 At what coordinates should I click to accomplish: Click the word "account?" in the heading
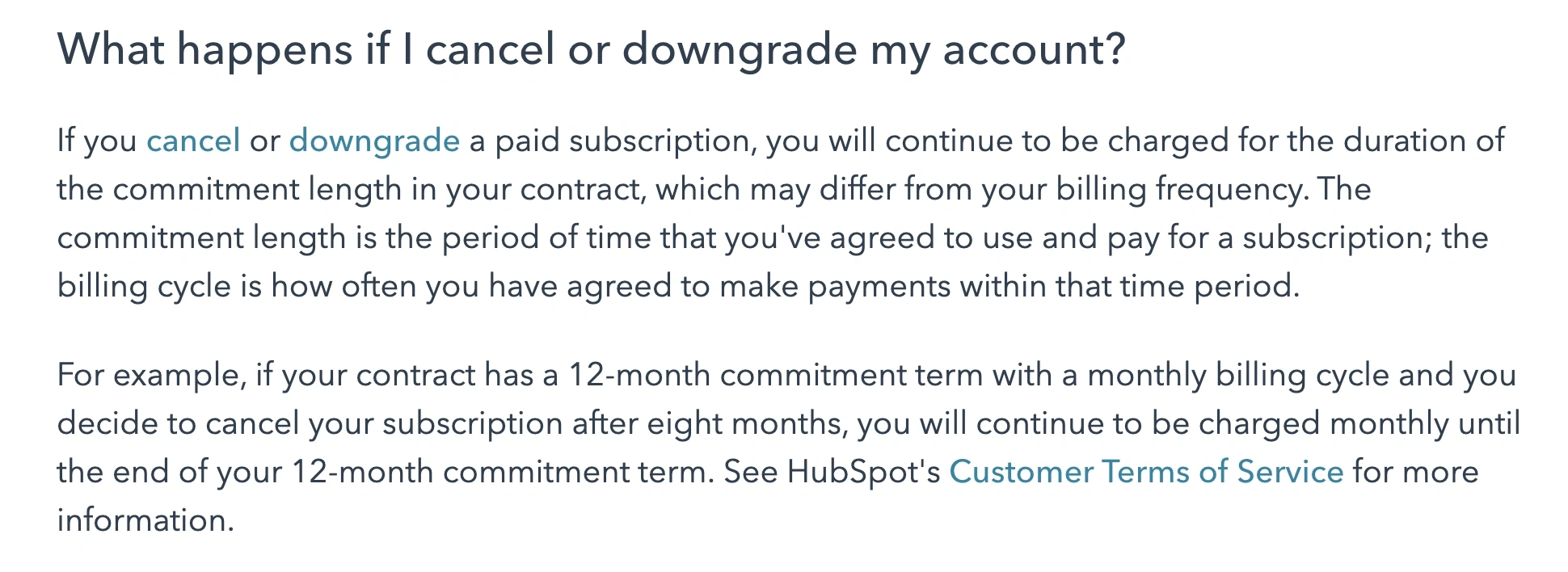tap(1034, 49)
